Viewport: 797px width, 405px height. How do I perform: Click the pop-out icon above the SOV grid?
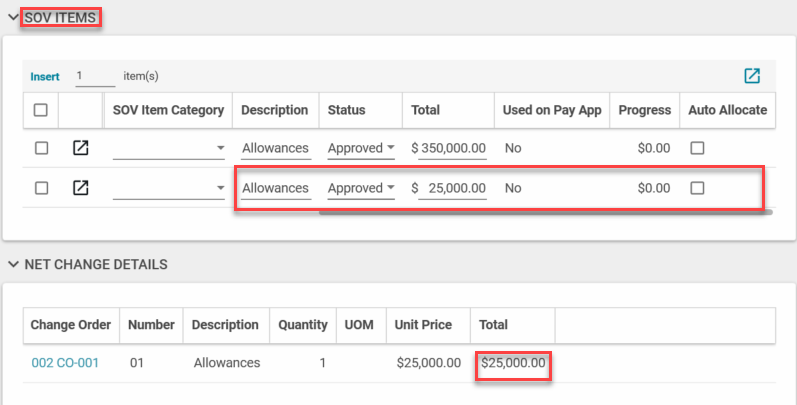point(752,76)
